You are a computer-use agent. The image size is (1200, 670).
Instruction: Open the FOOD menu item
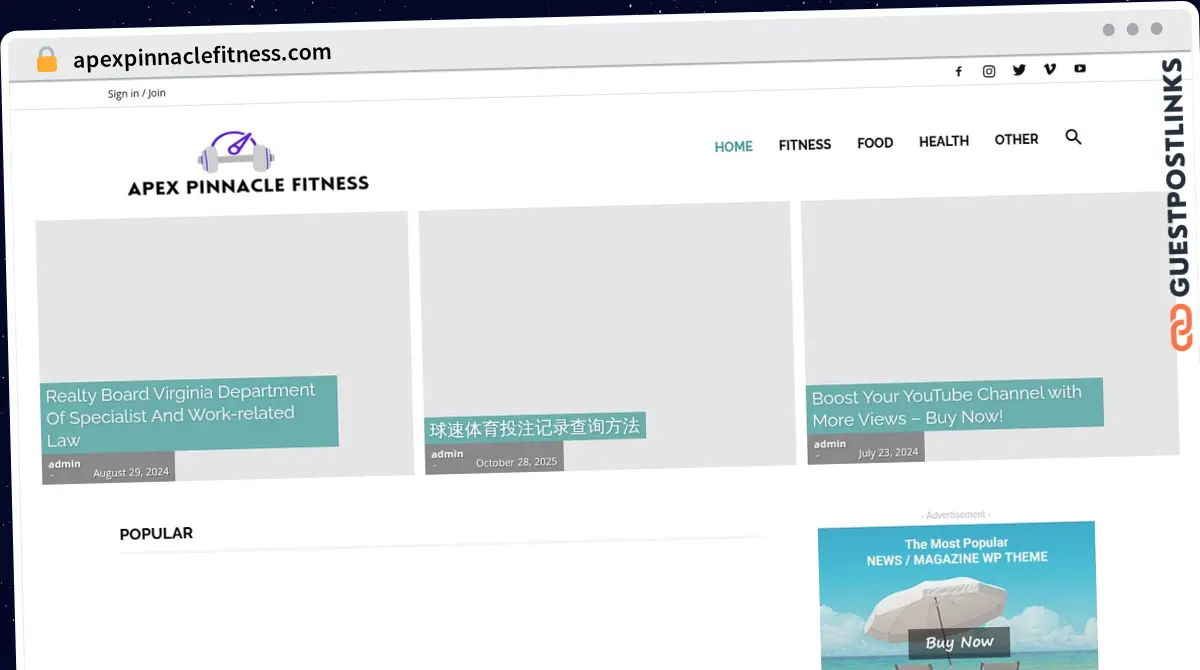pyautogui.click(x=875, y=143)
